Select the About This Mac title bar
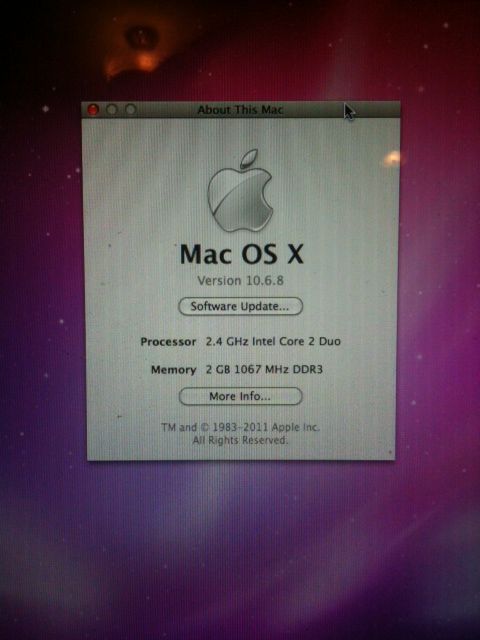480x640 pixels. click(x=240, y=109)
